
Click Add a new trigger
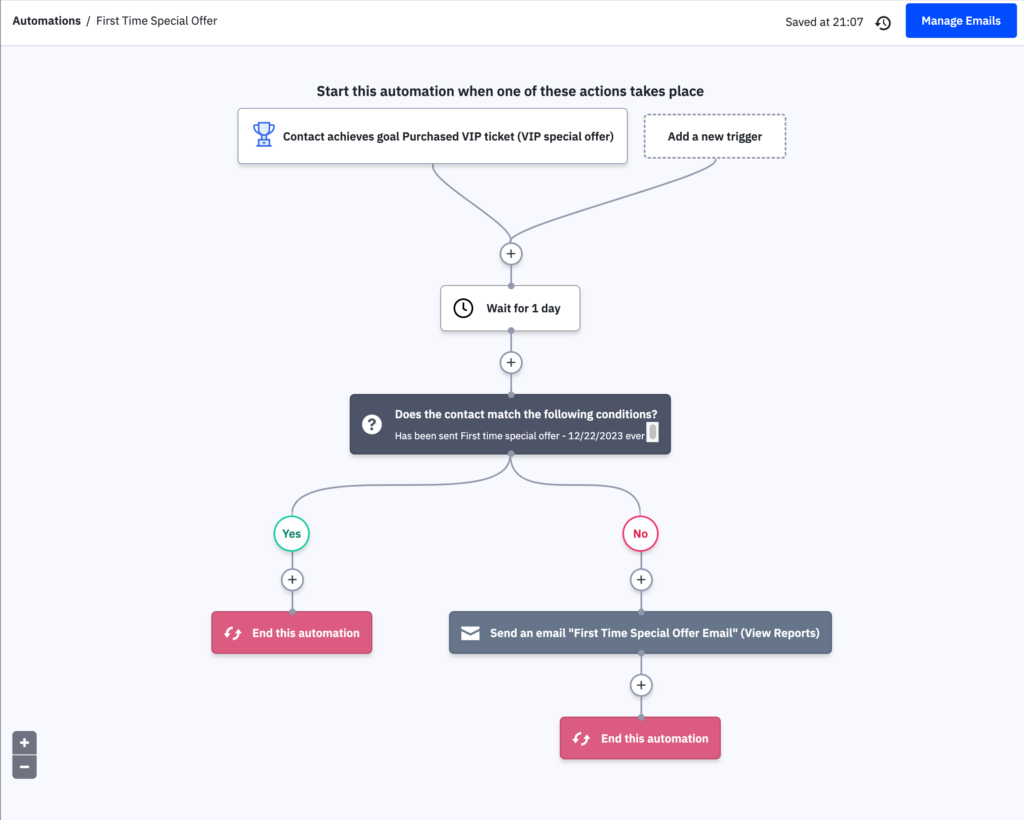714,136
